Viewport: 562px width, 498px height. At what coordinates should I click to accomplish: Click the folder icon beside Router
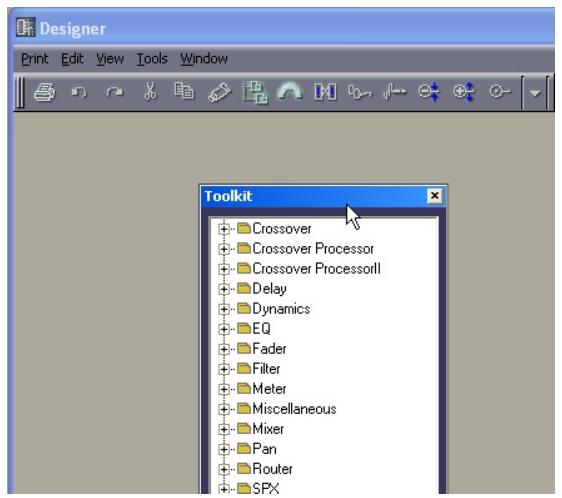click(244, 469)
